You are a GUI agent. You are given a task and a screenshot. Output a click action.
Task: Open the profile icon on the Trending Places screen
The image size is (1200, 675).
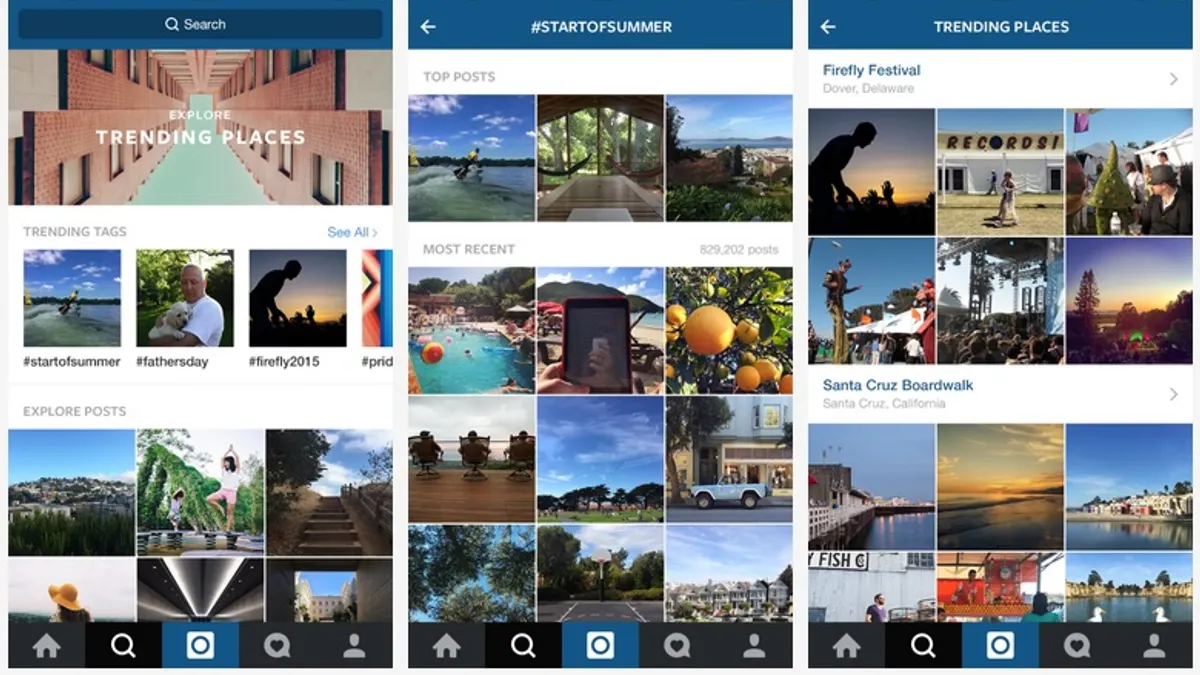coord(1154,646)
